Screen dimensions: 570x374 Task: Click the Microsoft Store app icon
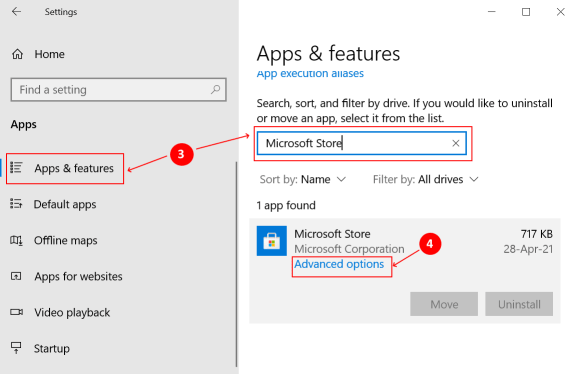[x=272, y=241]
